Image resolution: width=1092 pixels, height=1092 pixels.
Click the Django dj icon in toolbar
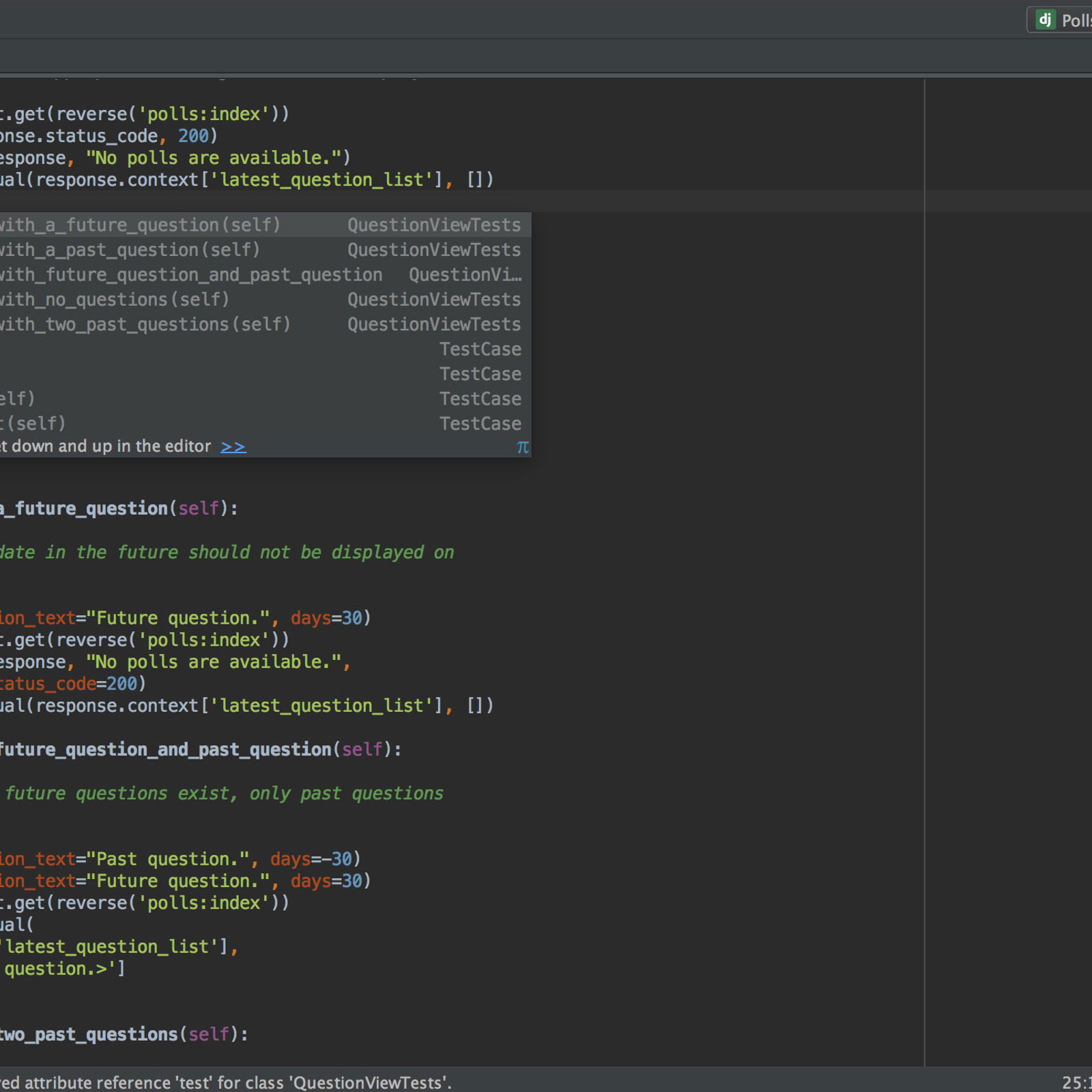point(1045,20)
